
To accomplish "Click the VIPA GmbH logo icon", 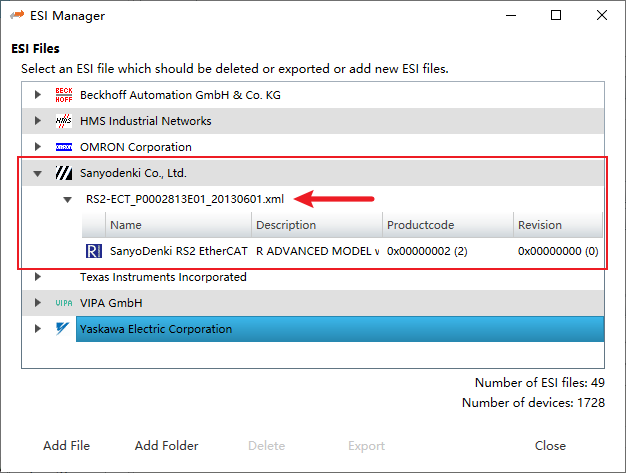I will point(64,303).
